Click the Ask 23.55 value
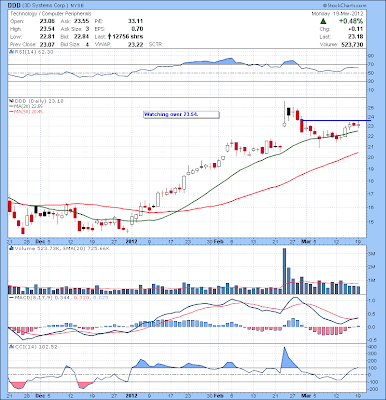 81,21
